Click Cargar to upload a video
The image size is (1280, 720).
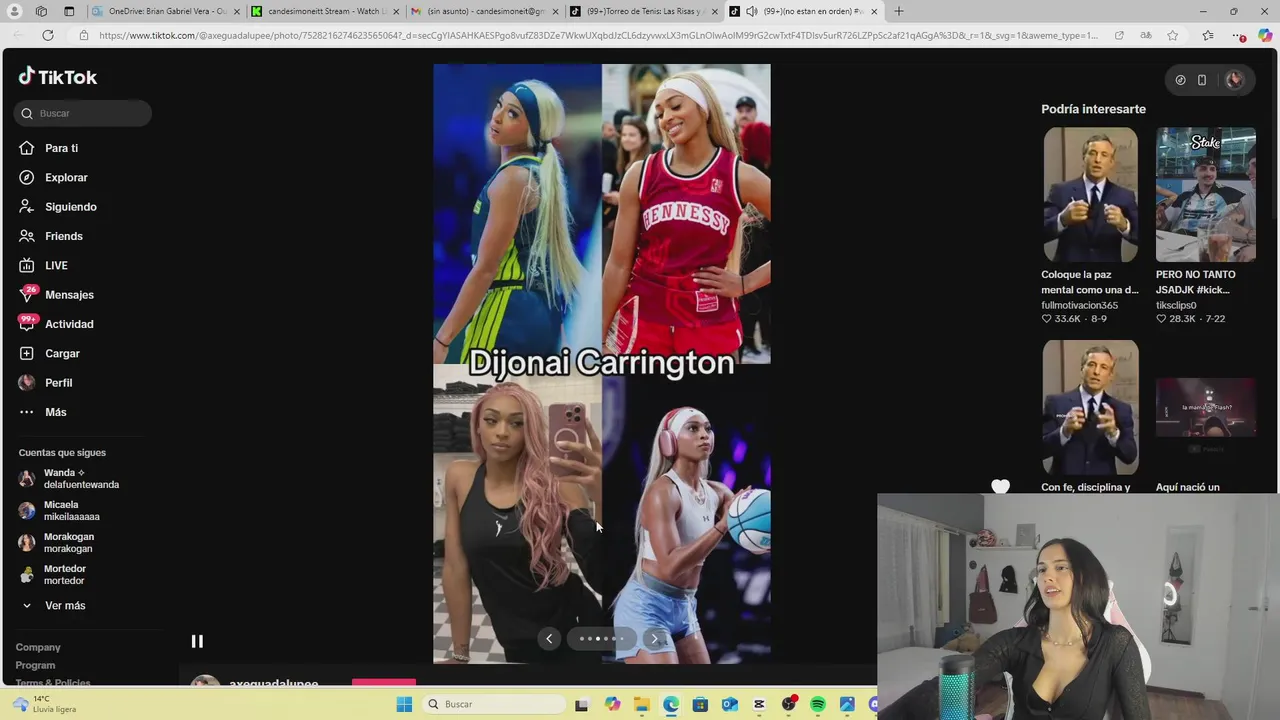[x=62, y=353]
